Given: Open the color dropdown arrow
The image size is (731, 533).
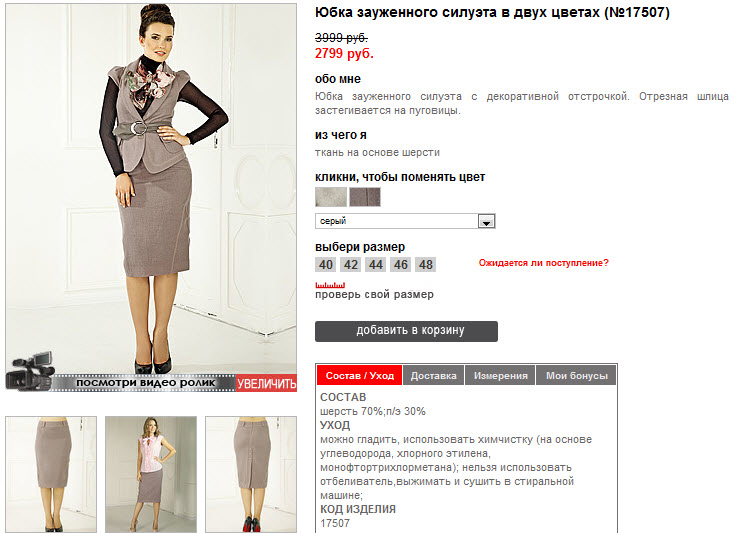Looking at the screenshot, I should click(486, 221).
